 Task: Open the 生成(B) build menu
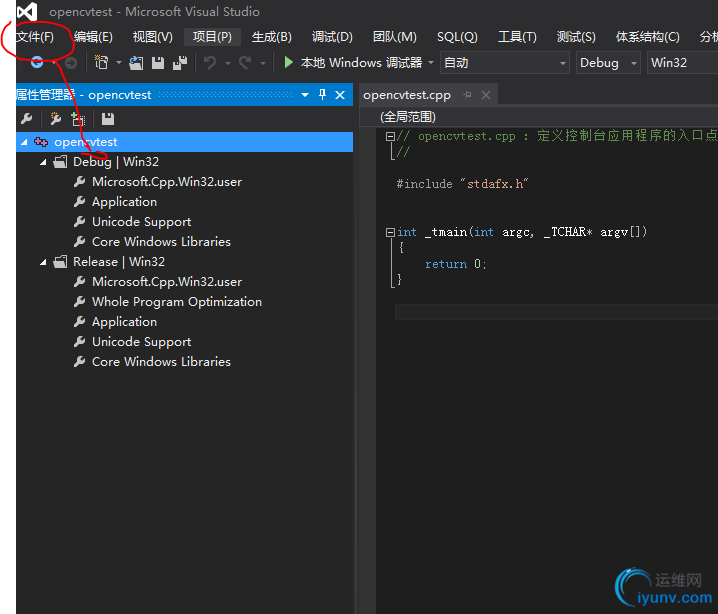(x=271, y=37)
